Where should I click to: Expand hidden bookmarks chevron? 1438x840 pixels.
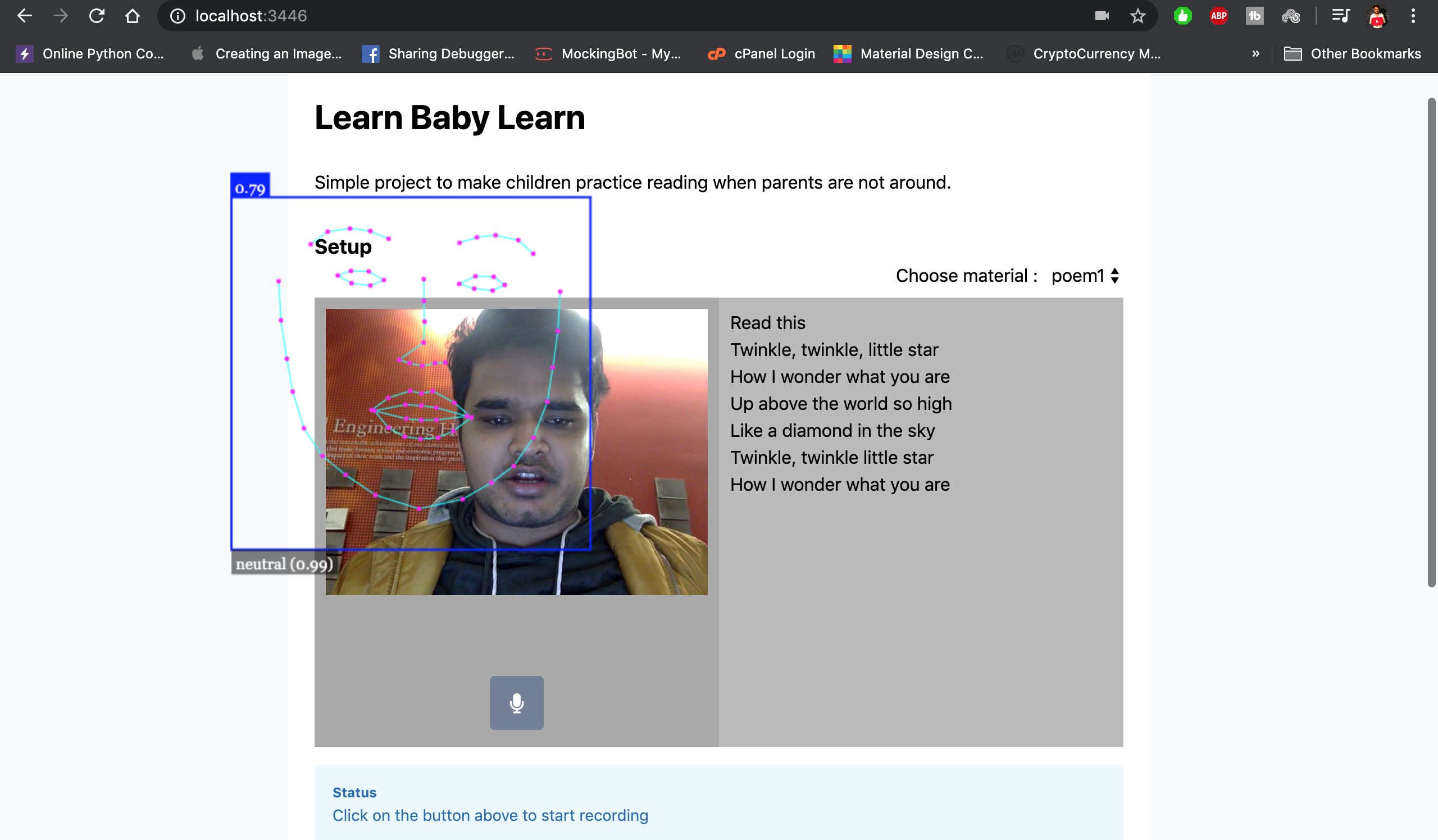(1255, 53)
